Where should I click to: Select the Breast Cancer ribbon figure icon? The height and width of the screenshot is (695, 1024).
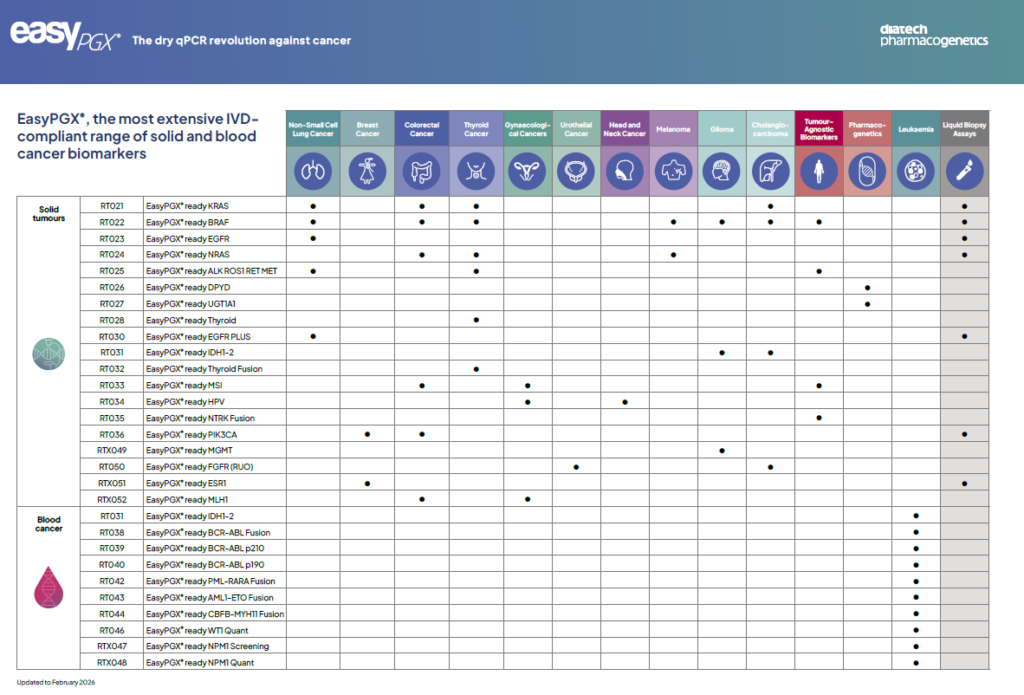click(367, 172)
